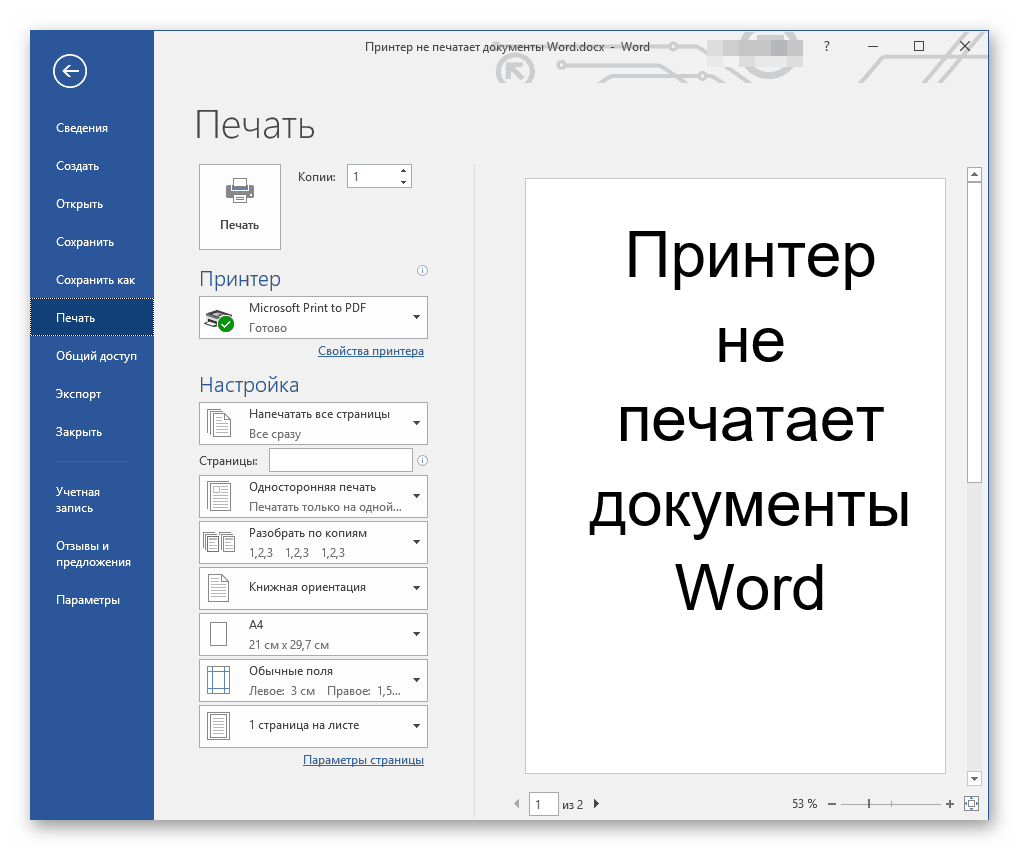Increase copies with the up spinner arrow
Image resolution: width=1019 pixels, height=850 pixels.
point(404,171)
